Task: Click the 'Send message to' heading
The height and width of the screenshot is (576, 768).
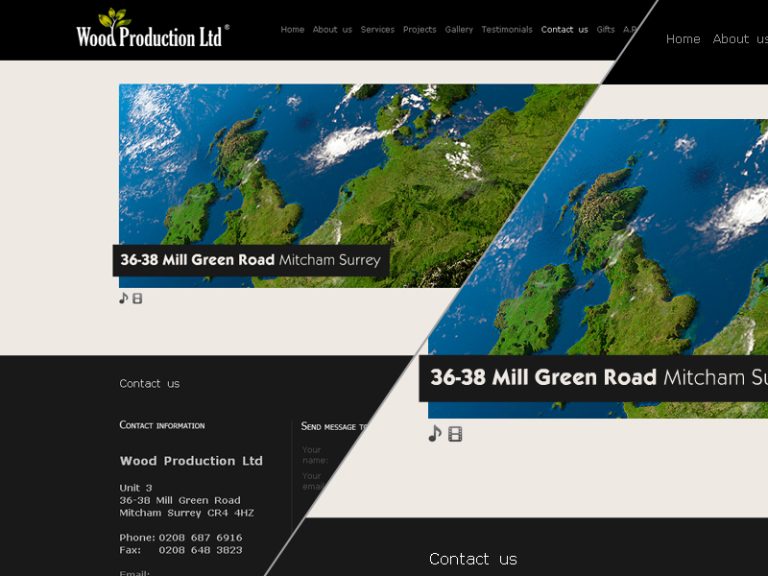Action: click(334, 426)
